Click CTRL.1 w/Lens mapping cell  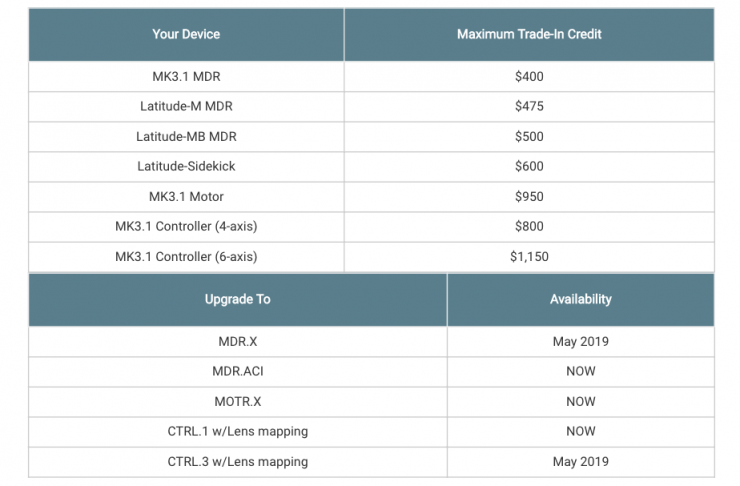point(237,431)
